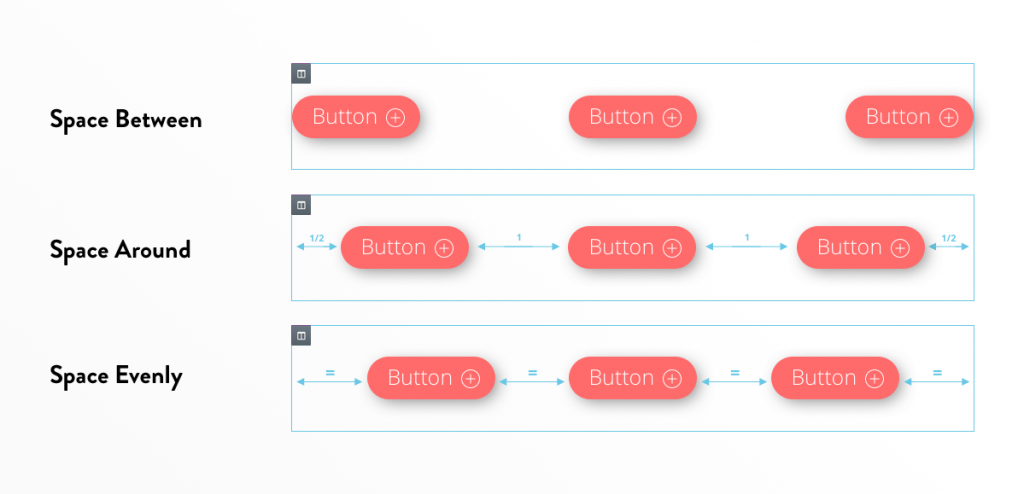Click the column handle icon of Space Around container
1024x494 pixels.
[x=301, y=204]
